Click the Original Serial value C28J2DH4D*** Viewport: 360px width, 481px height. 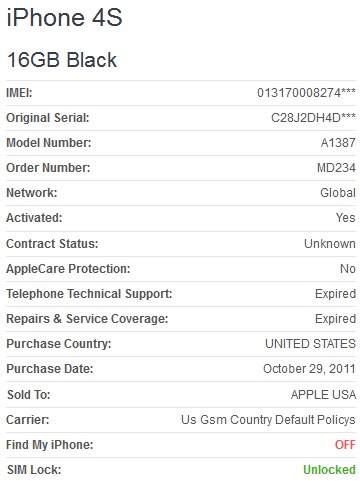[313, 117]
